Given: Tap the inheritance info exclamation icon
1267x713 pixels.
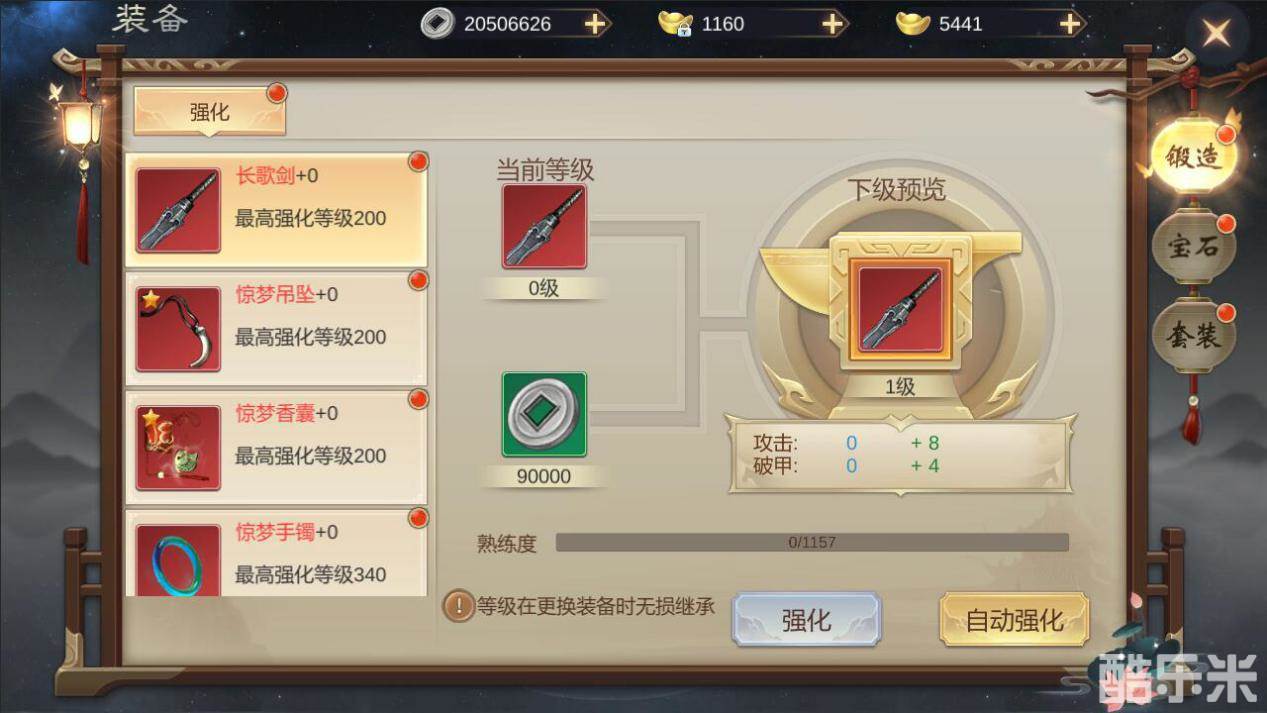Looking at the screenshot, I should click(458, 605).
